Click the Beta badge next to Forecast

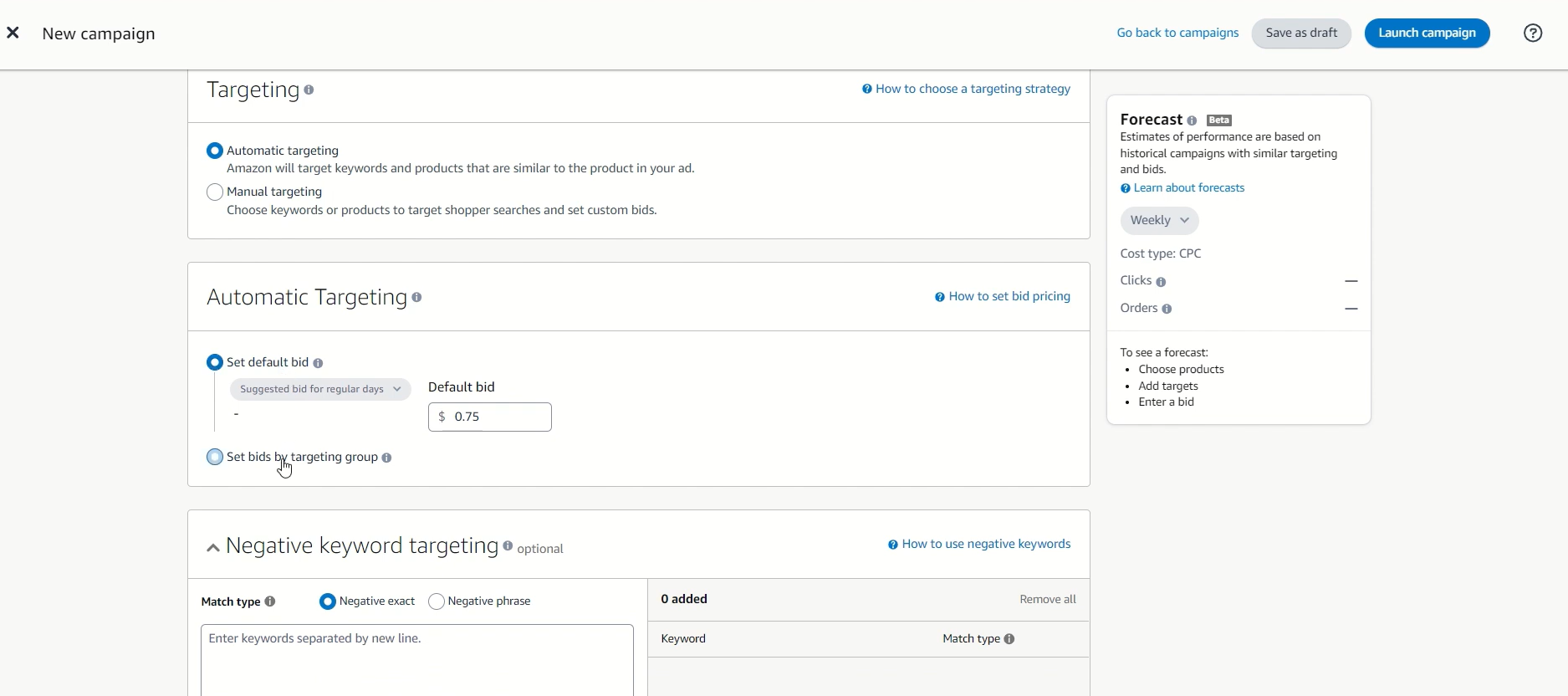[1219, 120]
